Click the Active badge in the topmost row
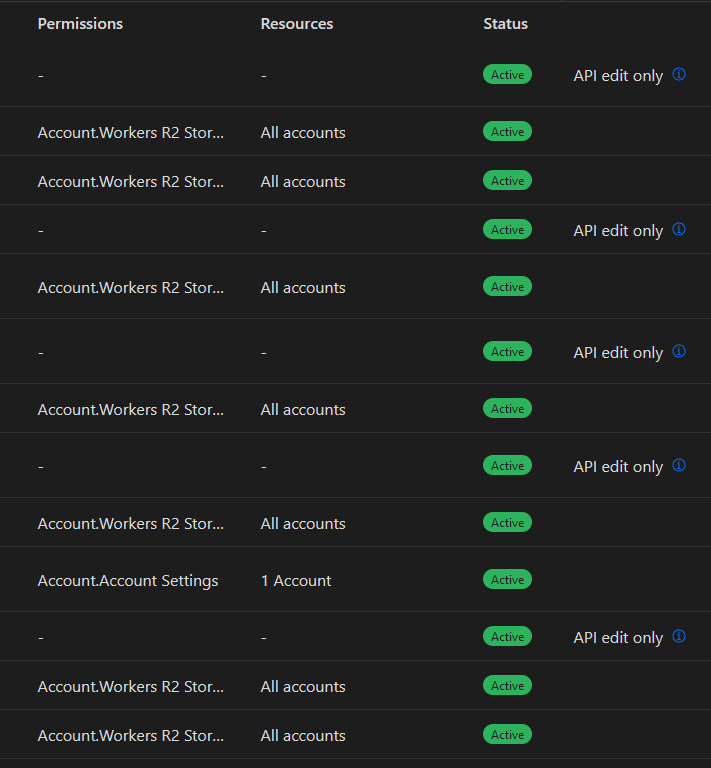Screen dimensions: 711x768 (507, 75)
